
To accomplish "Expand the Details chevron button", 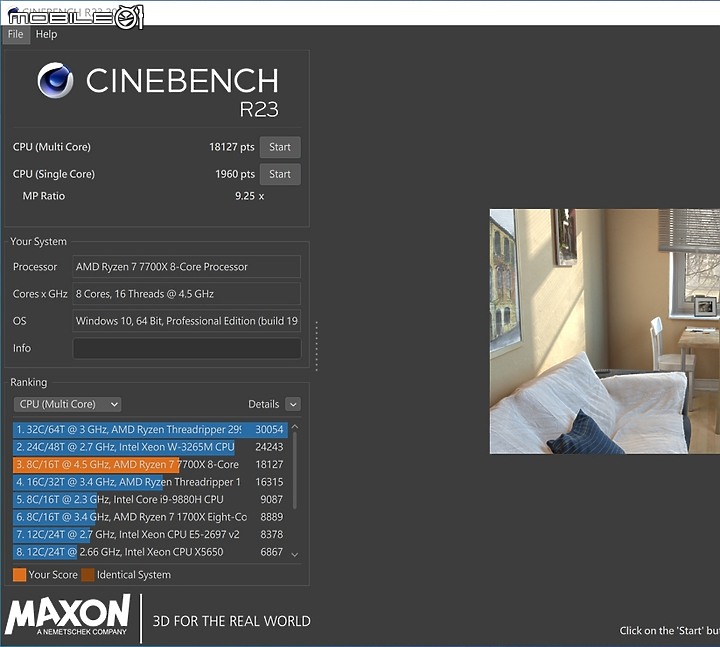I will [x=293, y=405].
